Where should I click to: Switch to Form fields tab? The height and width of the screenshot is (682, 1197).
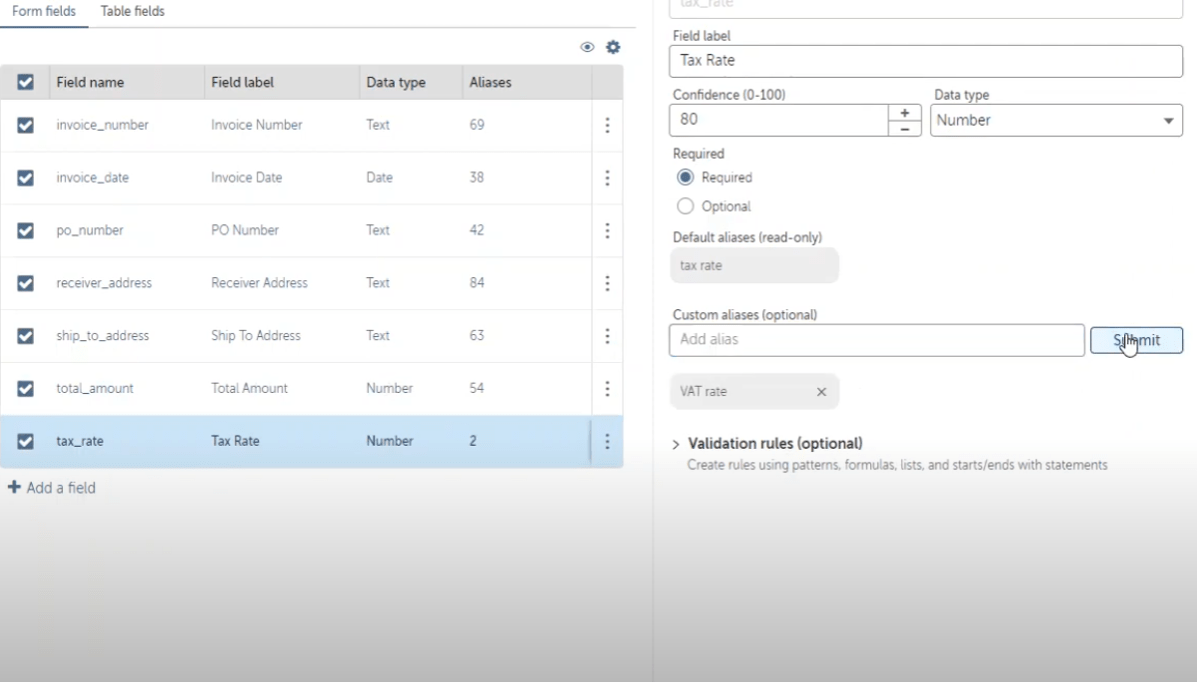pos(44,12)
